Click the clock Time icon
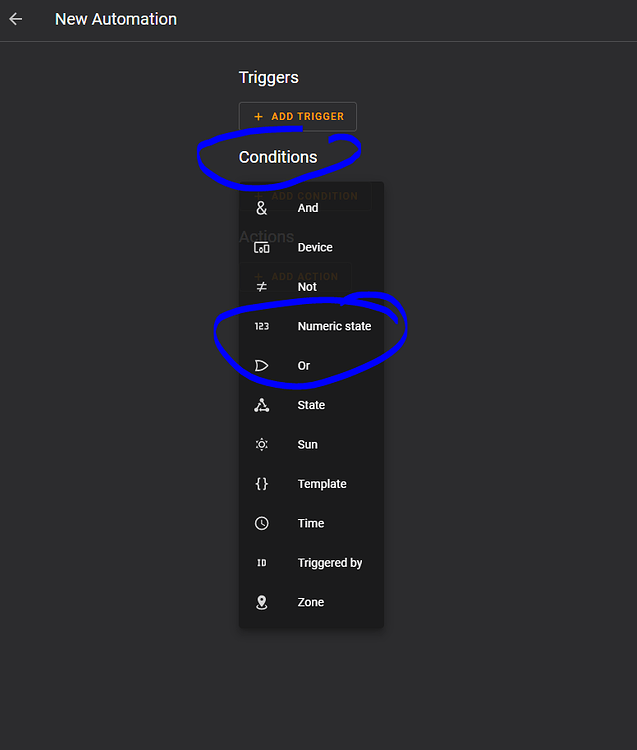 (x=262, y=523)
